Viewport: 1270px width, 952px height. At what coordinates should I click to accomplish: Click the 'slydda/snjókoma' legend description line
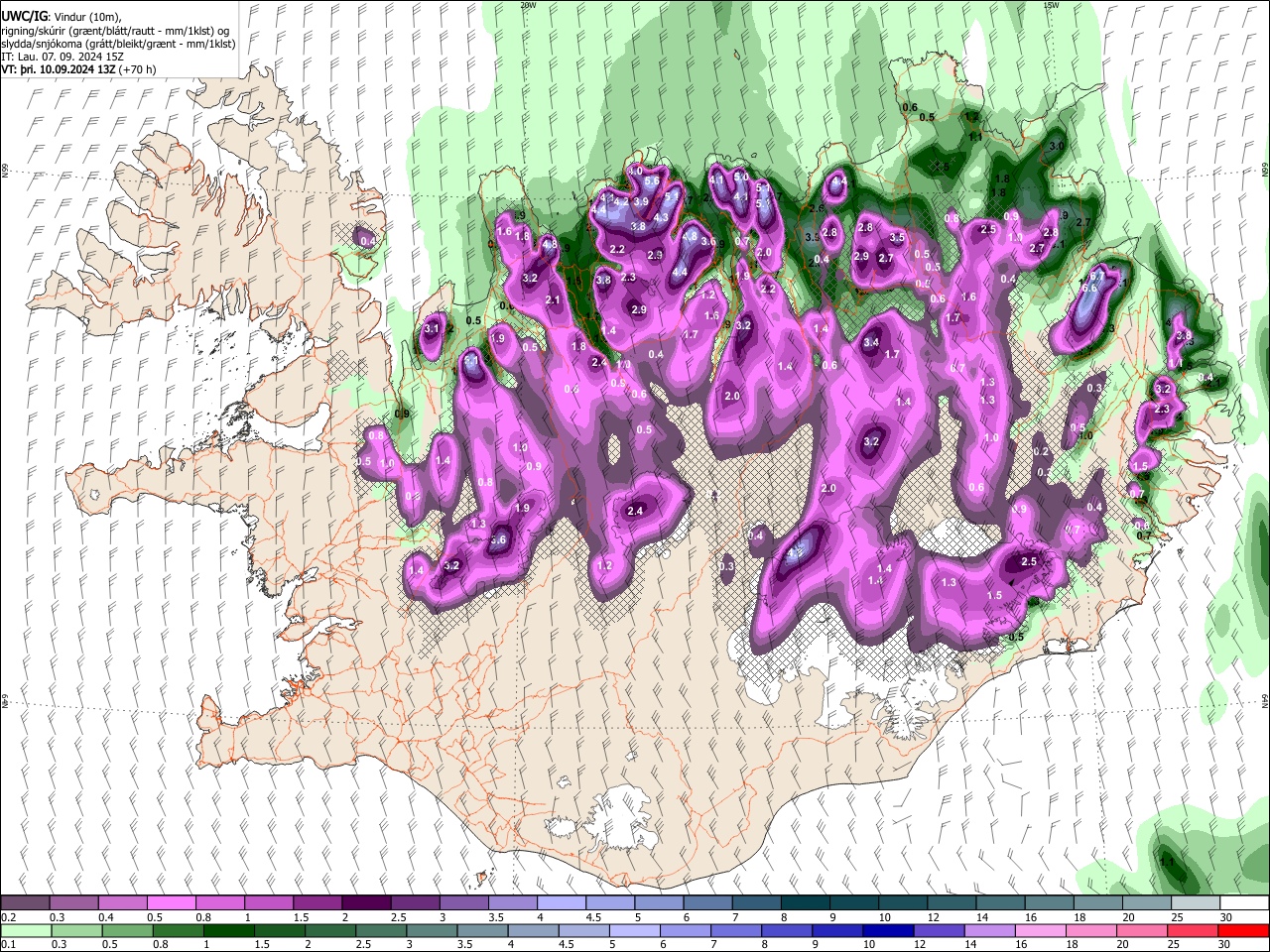pos(118,44)
